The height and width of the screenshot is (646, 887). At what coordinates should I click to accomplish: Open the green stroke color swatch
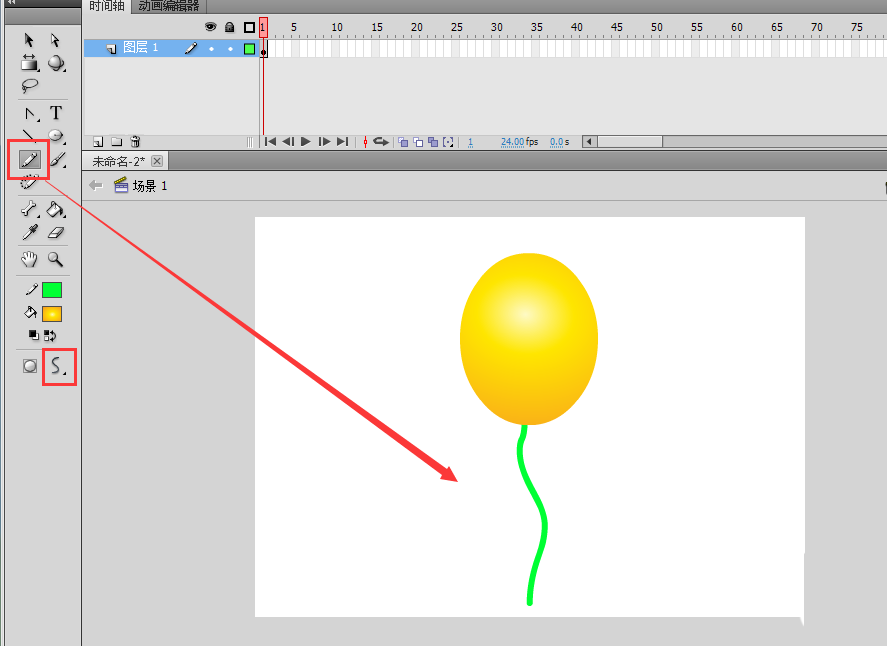[x=52, y=290]
